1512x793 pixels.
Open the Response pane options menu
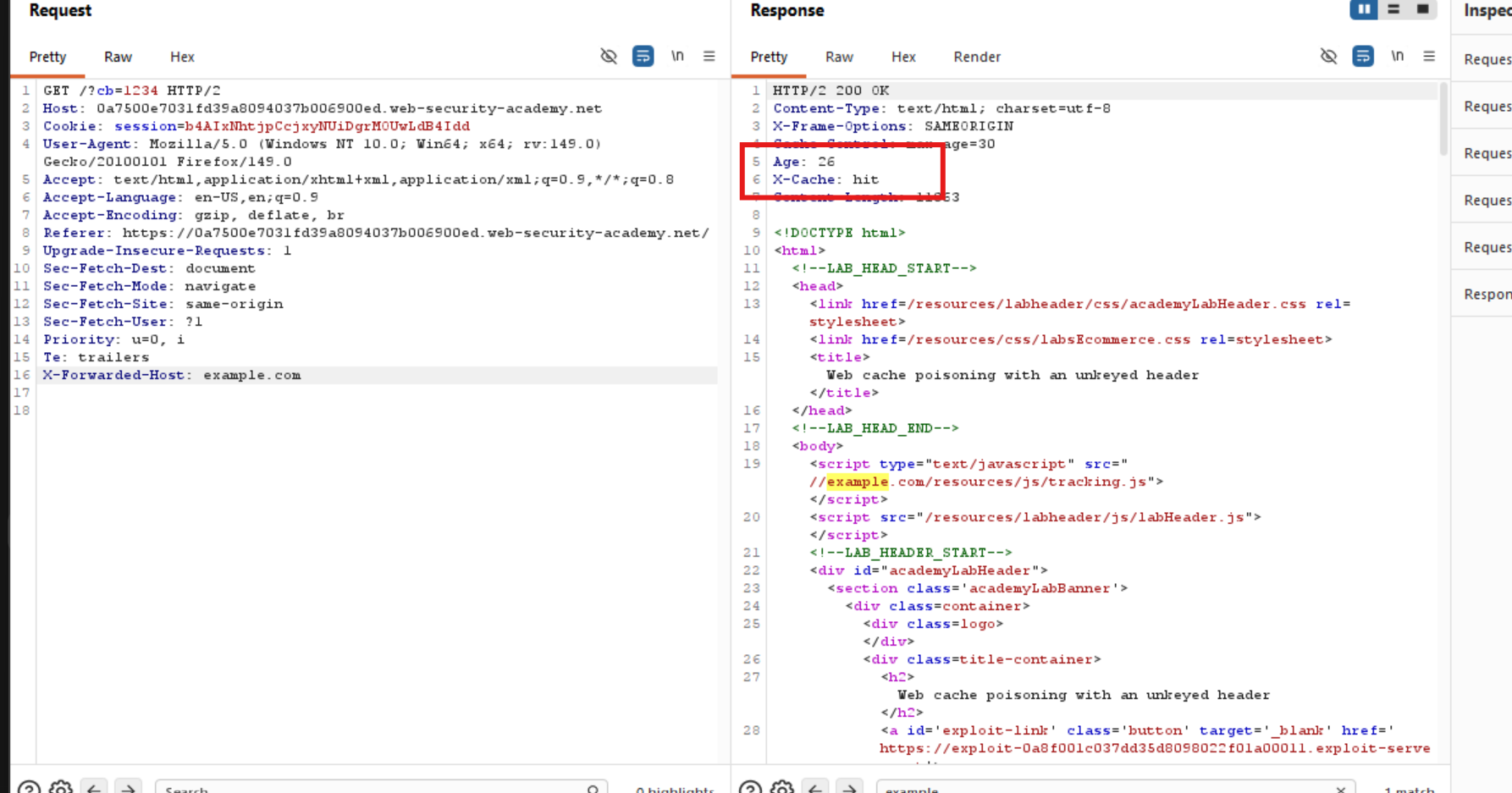click(x=1429, y=56)
